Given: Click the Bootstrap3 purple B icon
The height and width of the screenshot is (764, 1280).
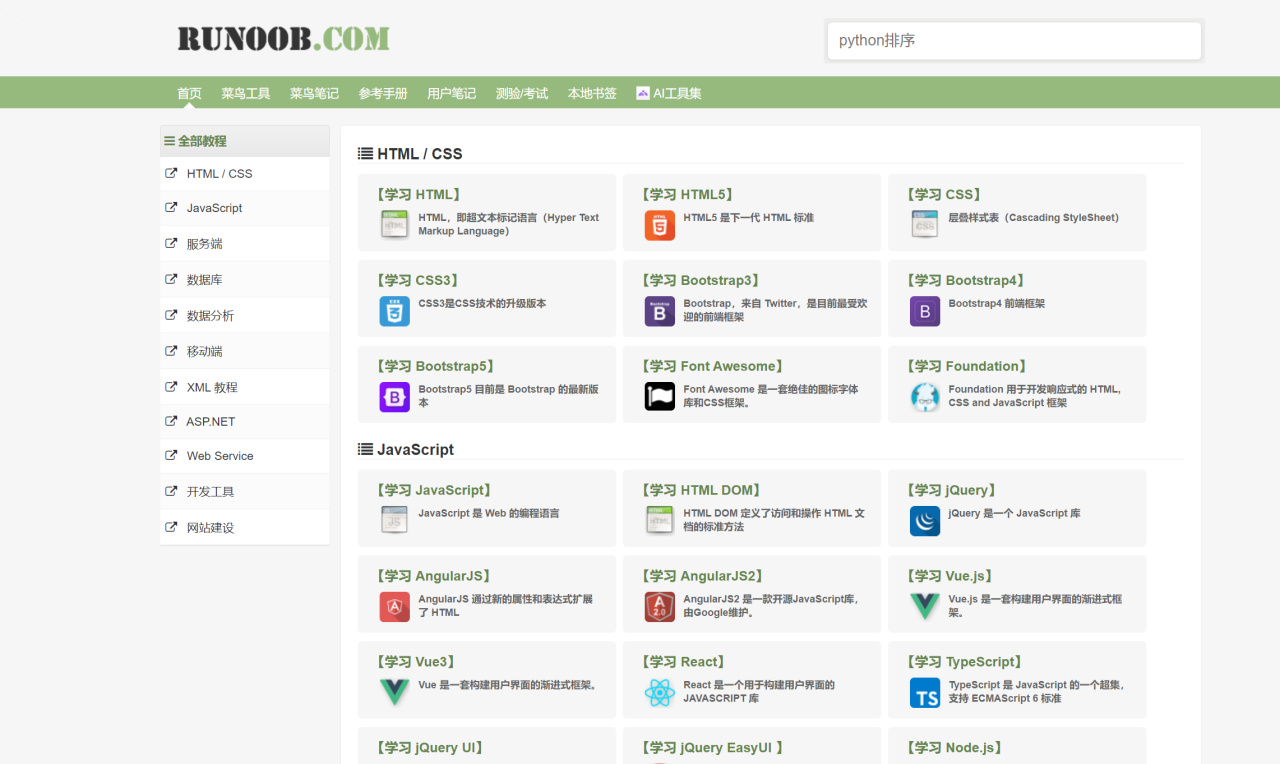Looking at the screenshot, I should click(x=659, y=311).
